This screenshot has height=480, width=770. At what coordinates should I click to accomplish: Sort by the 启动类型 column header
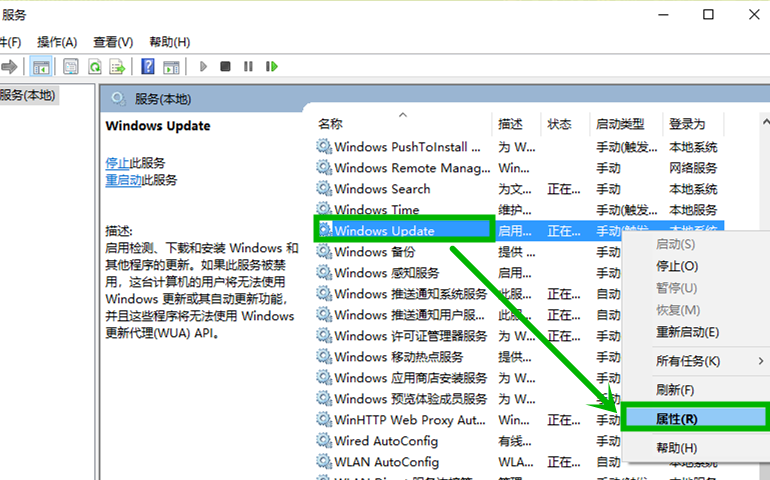(x=626, y=124)
